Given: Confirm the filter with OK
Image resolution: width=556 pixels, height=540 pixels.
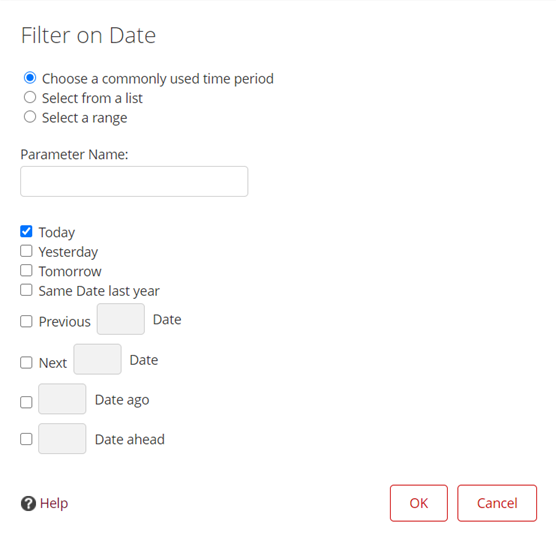Looking at the screenshot, I should [419, 503].
